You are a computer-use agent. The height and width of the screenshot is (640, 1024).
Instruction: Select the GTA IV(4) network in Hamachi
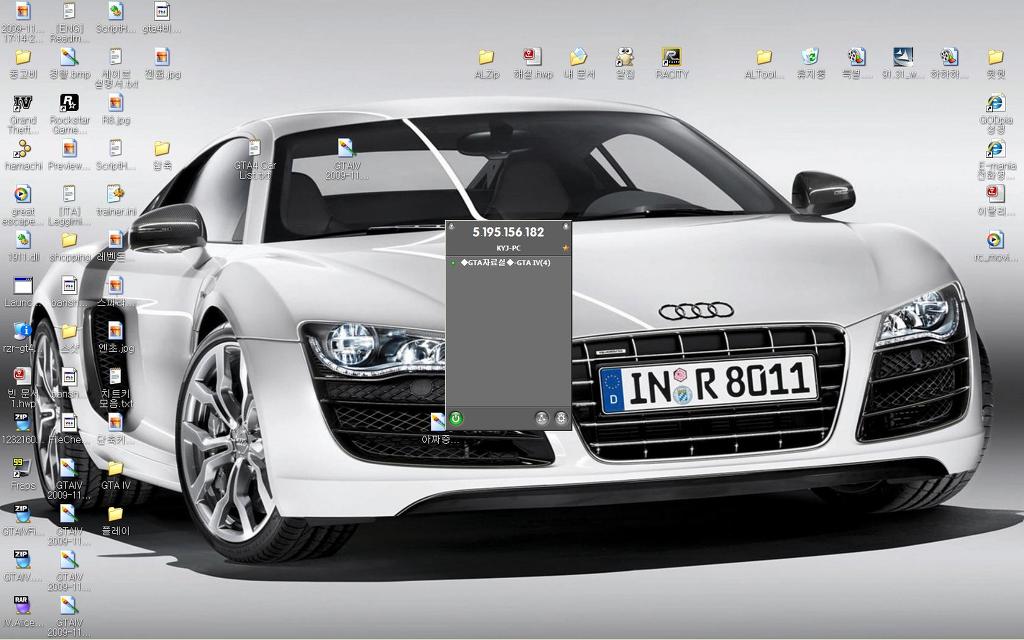click(x=505, y=263)
